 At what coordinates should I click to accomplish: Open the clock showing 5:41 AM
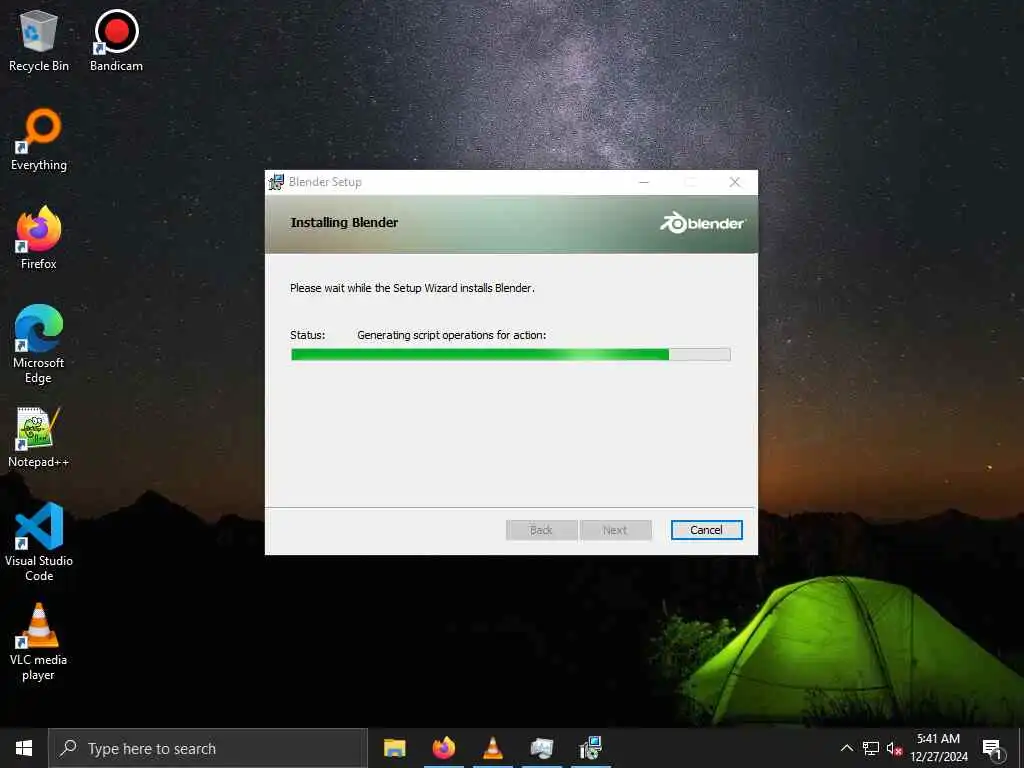pos(938,748)
